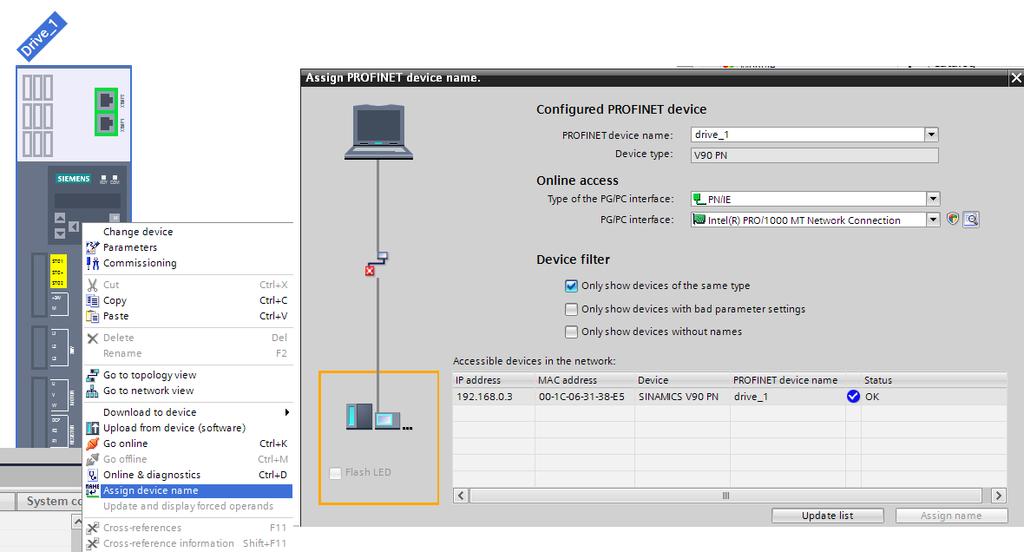Select IP address cell 192.168.0.3

pyautogui.click(x=494, y=397)
